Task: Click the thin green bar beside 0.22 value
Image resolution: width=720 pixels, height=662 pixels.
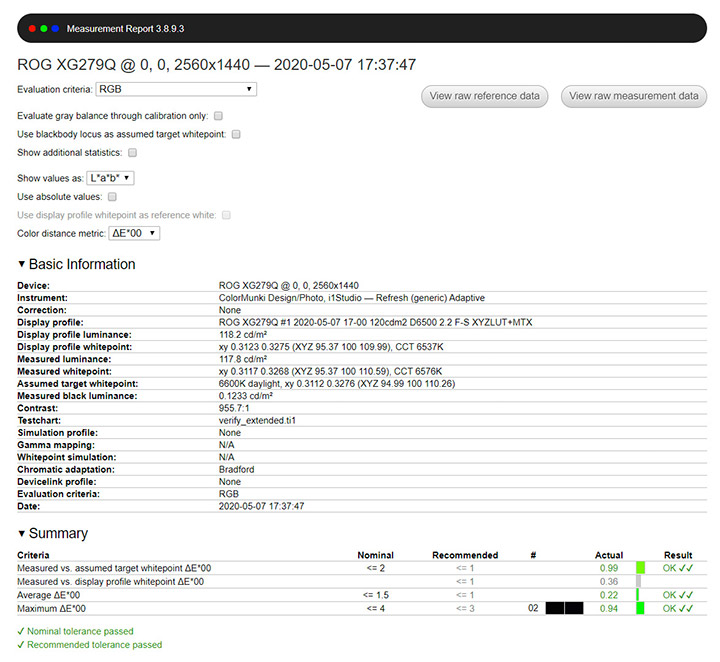Action: tap(637, 595)
